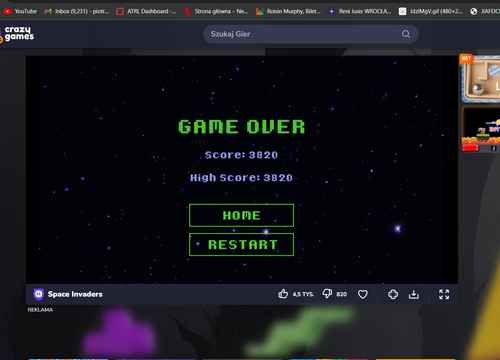Click the thumbs-down dislike icon
The image size is (500, 360).
[x=327, y=294]
